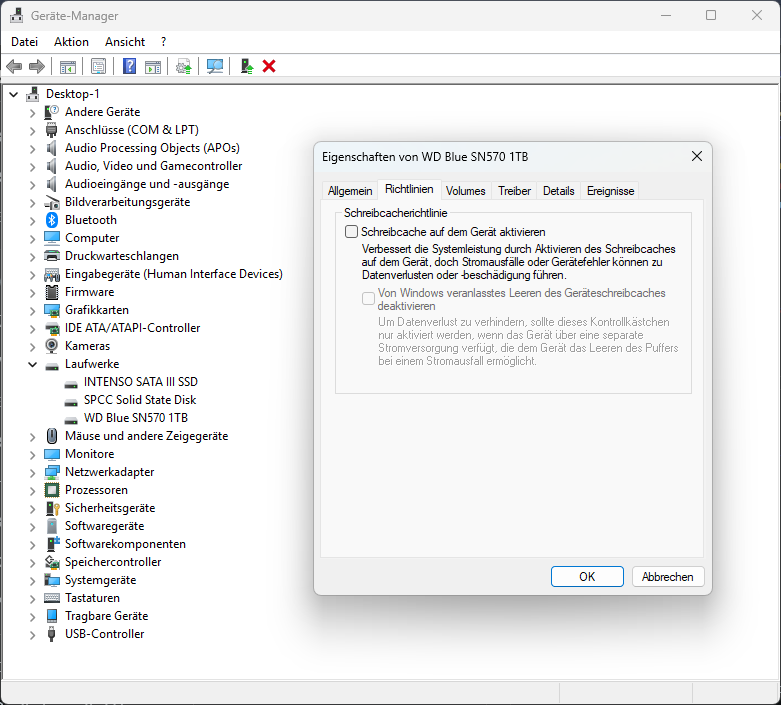Screen dimensions: 781x705
Task: Enable Schreibcache auf dem Gerät aktivieren
Action: pos(351,232)
